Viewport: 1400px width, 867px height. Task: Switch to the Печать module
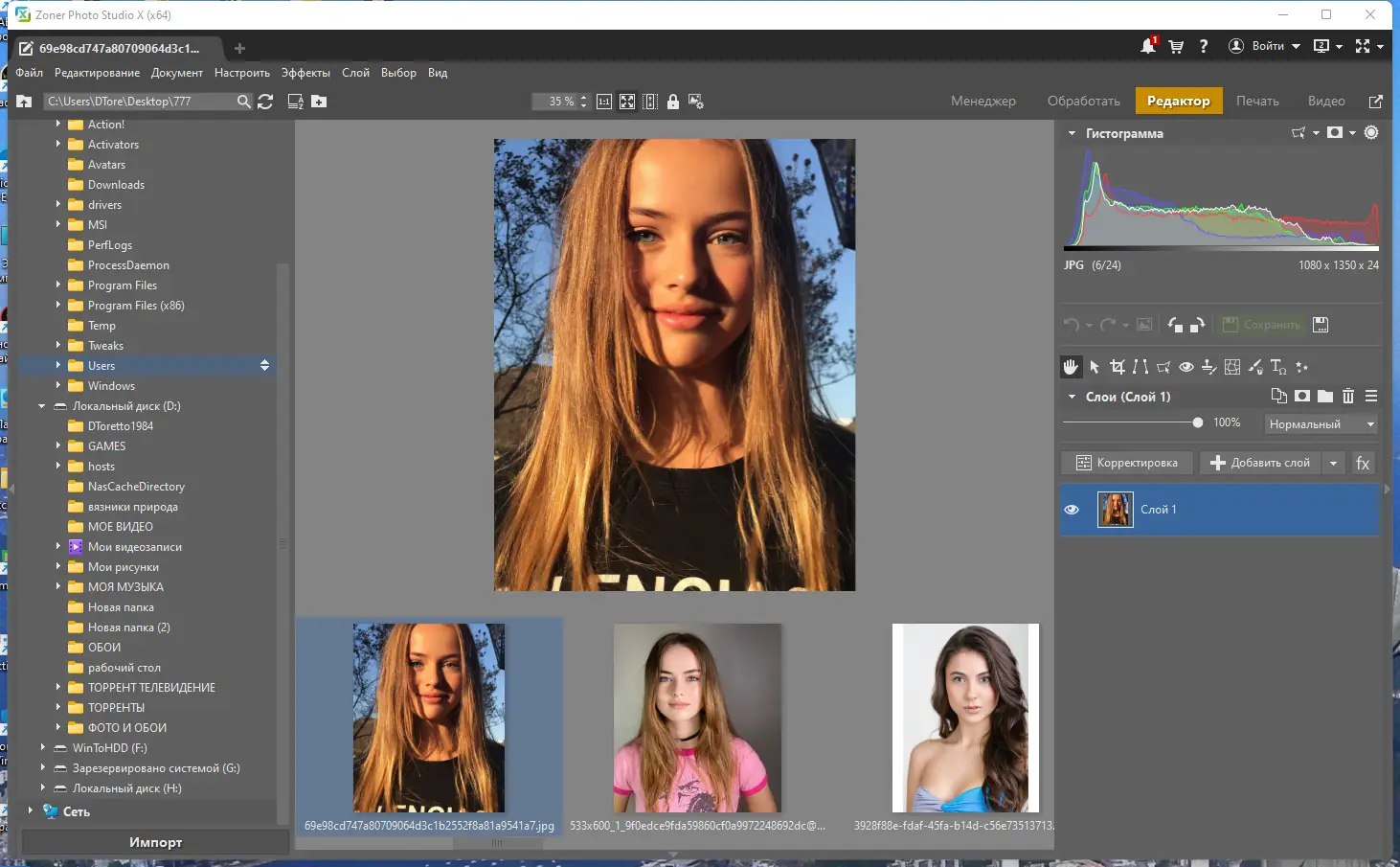(1257, 102)
